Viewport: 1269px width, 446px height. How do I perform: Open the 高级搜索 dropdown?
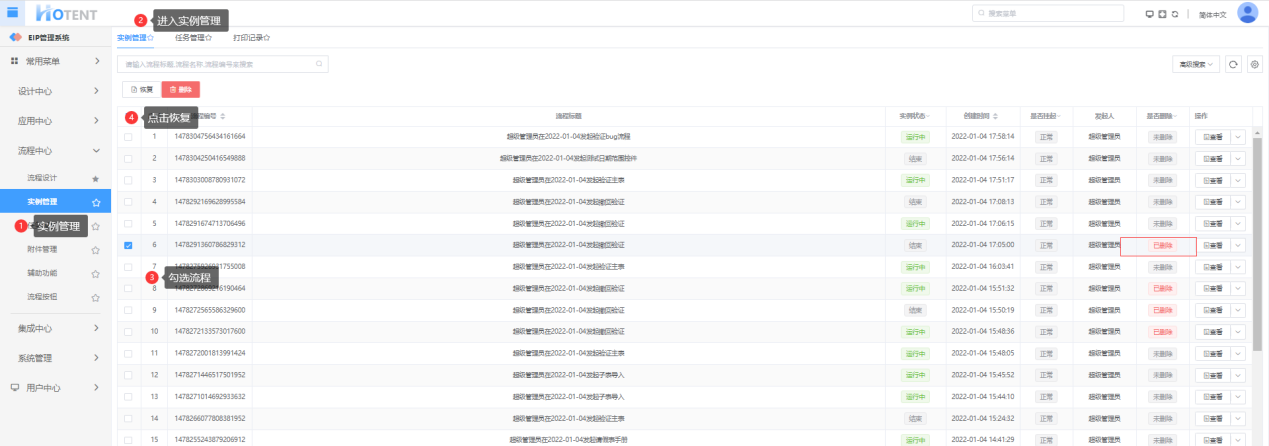pyautogui.click(x=1195, y=64)
